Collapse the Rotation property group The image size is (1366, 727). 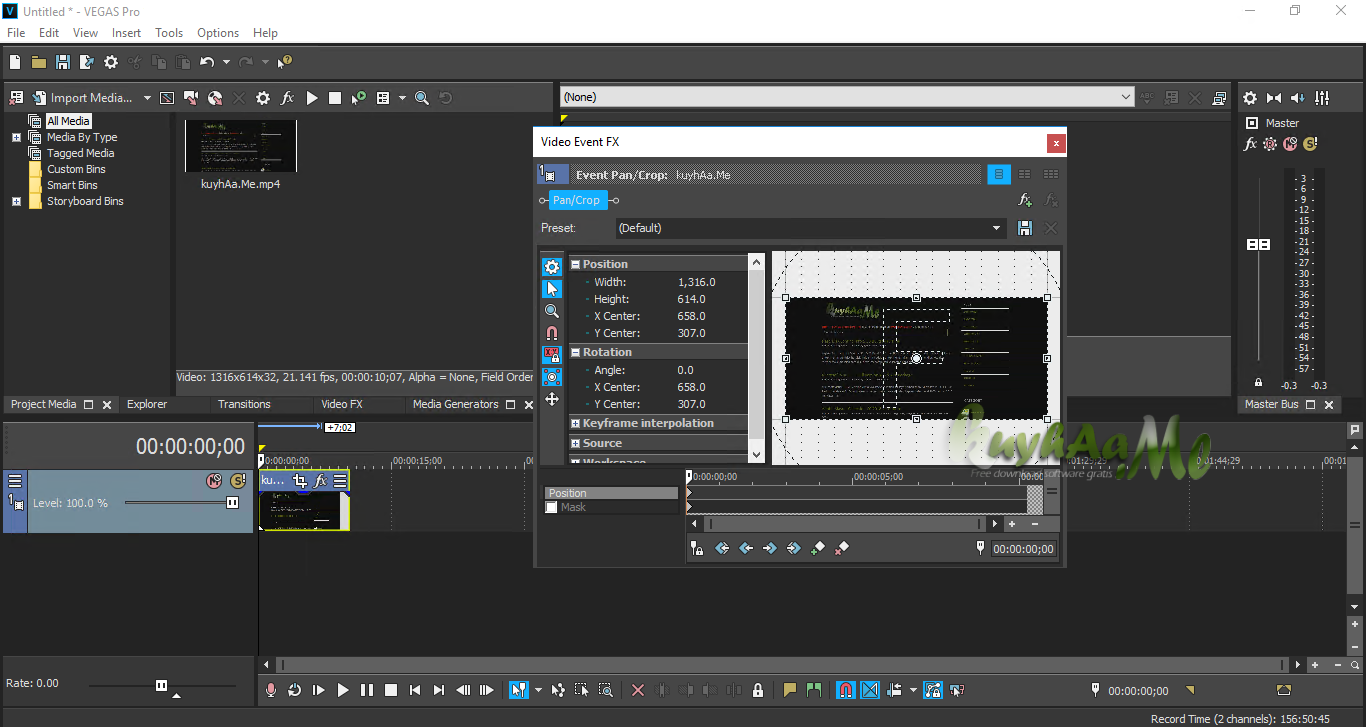[x=576, y=352]
